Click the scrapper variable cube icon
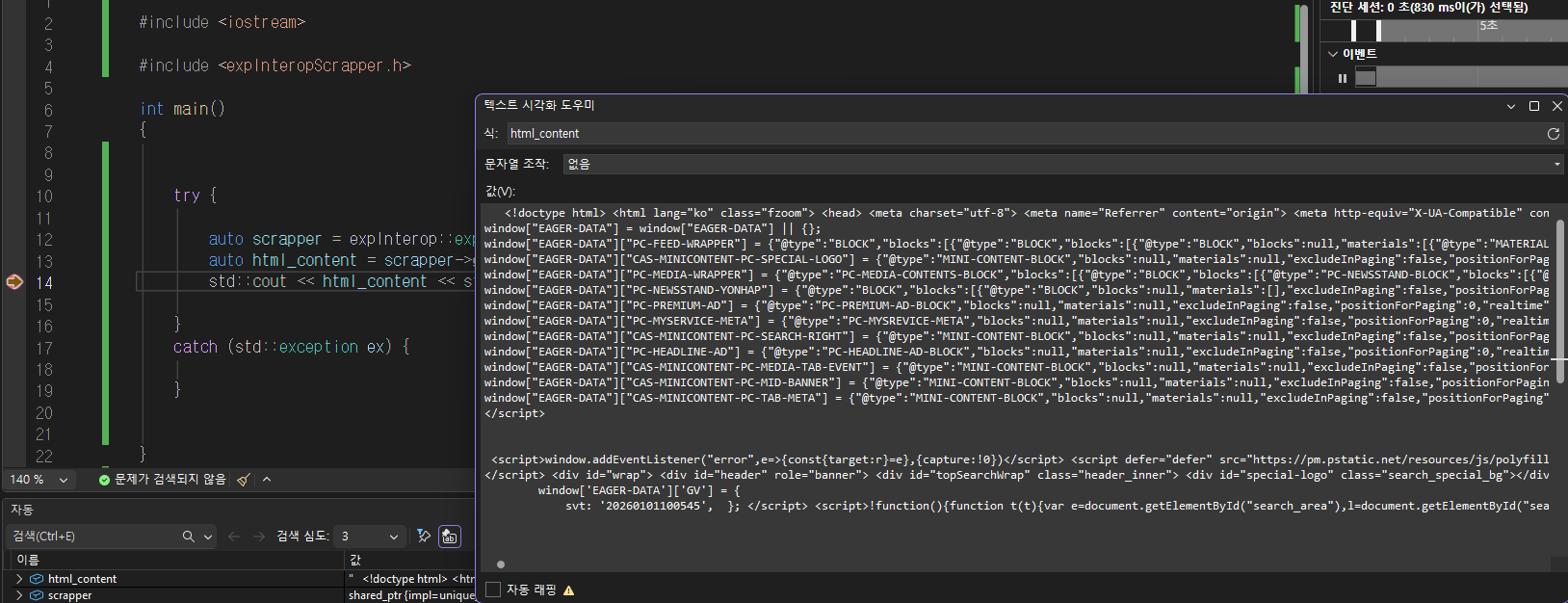This screenshot has width=1568, height=603. click(x=37, y=595)
